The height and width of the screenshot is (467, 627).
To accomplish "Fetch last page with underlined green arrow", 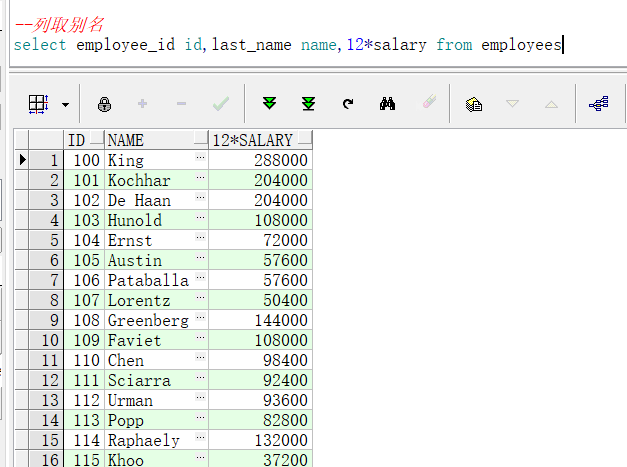I will 308,104.
